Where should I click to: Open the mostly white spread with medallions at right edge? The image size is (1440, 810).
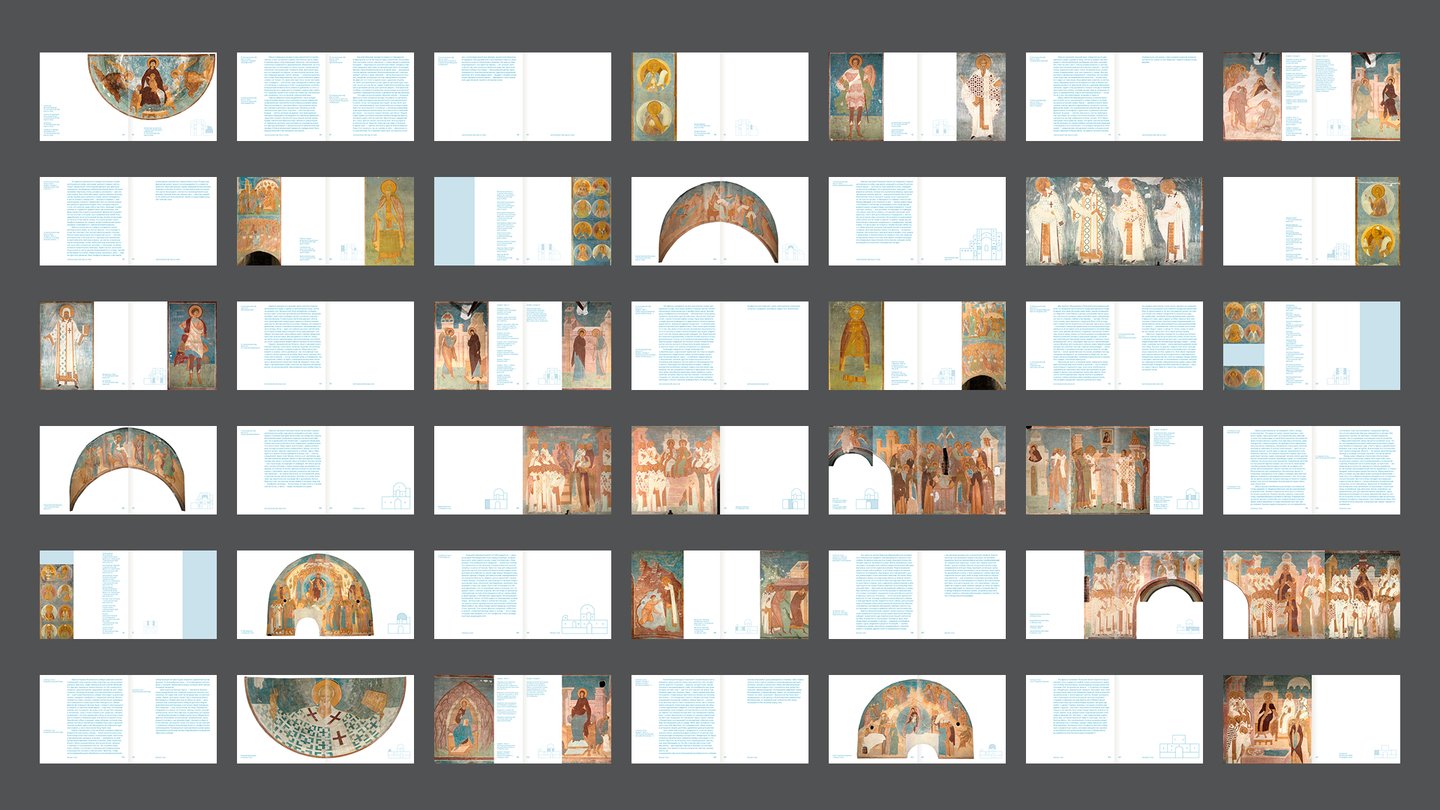1312,221
